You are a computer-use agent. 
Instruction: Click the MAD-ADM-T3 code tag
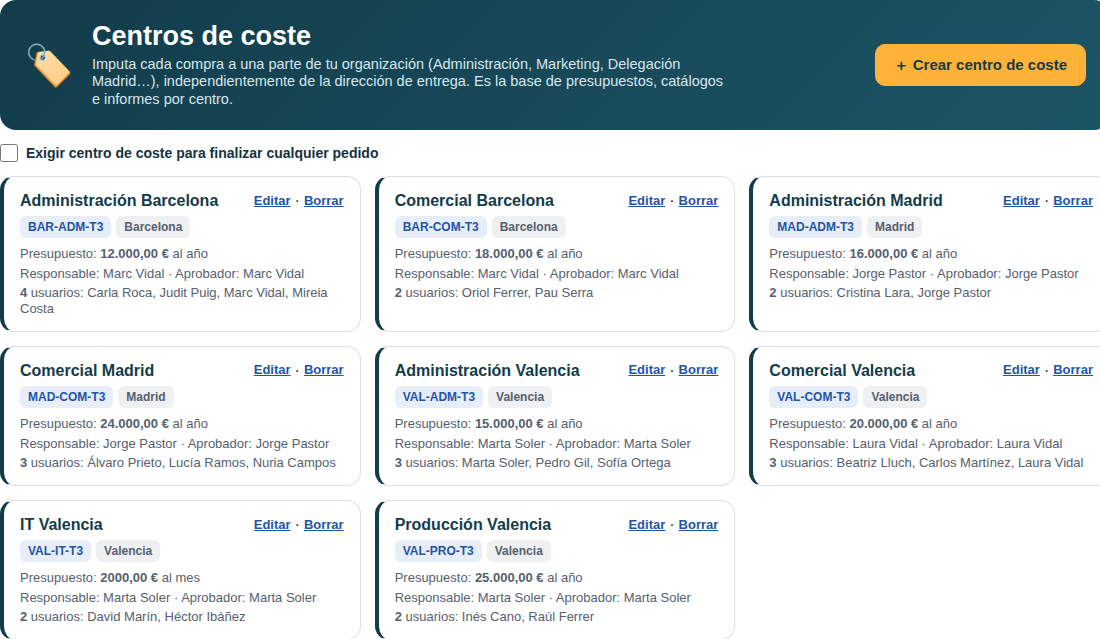click(815, 227)
